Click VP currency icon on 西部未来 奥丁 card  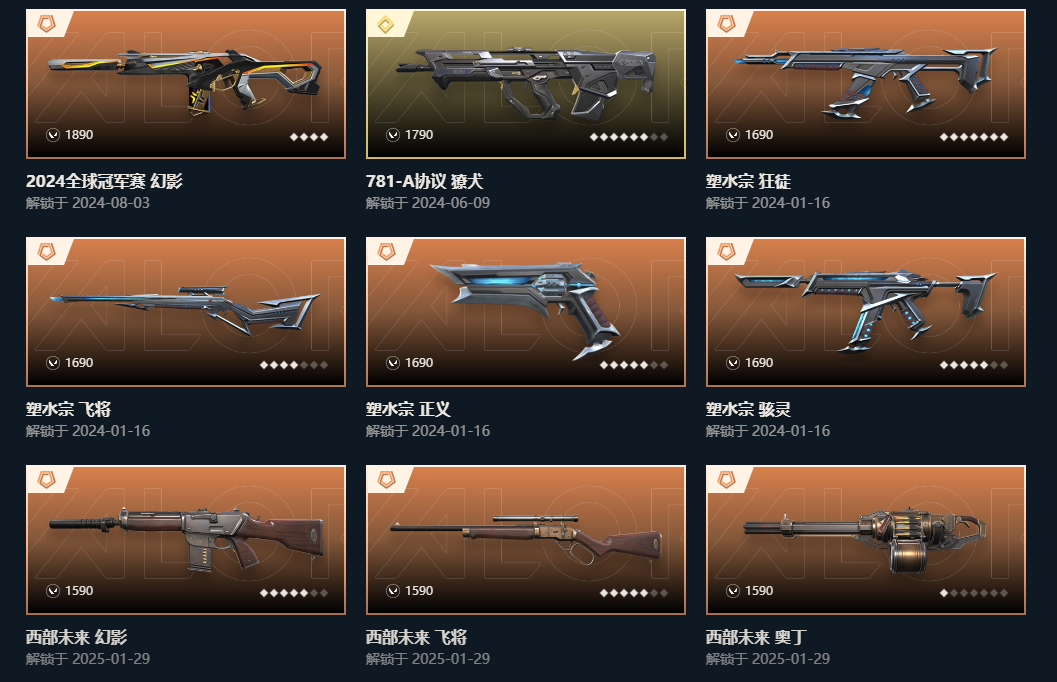point(733,590)
